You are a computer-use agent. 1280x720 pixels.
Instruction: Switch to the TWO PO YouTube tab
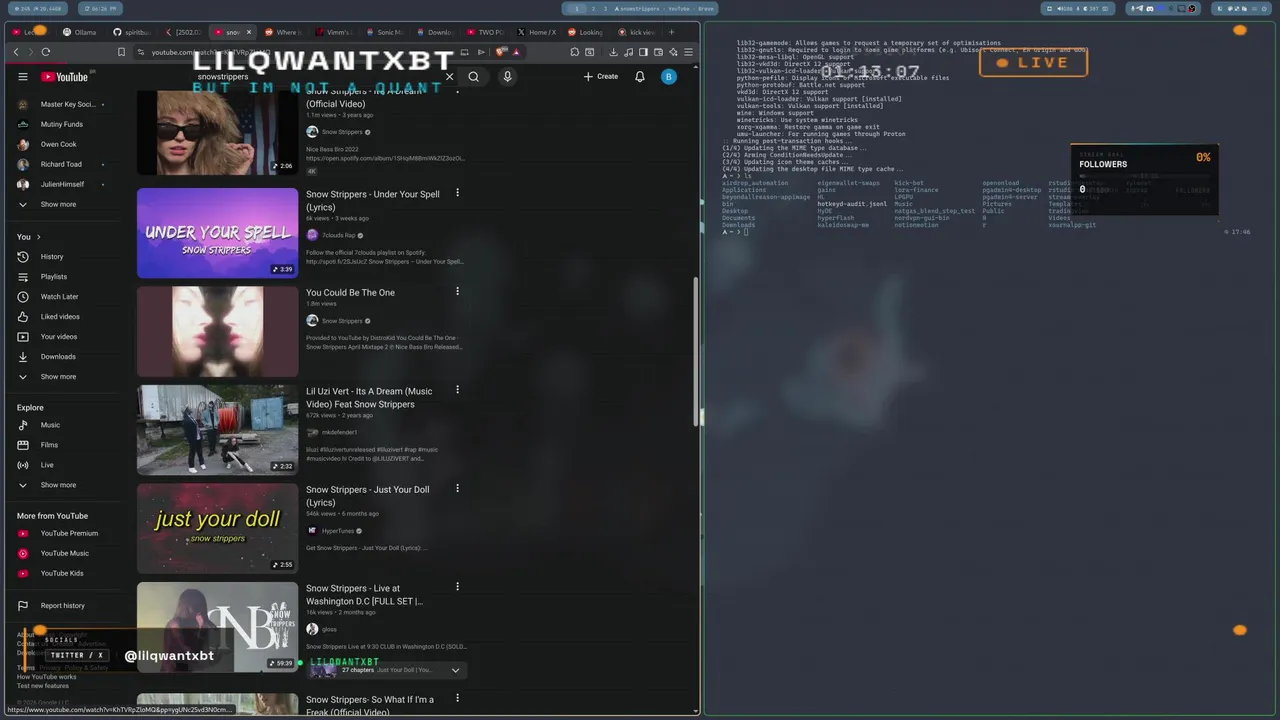485,32
